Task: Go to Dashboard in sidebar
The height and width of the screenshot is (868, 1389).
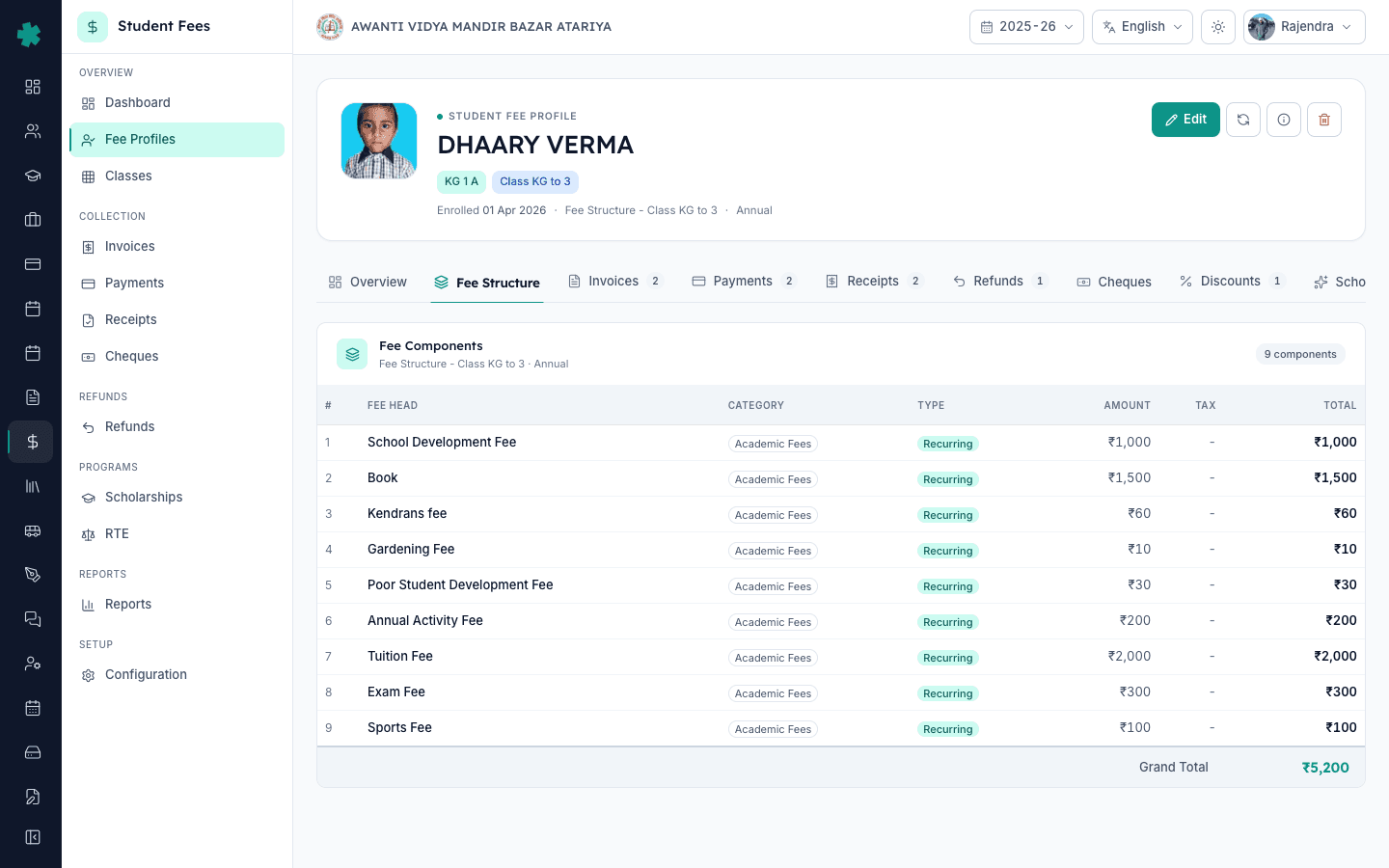Action: click(177, 103)
